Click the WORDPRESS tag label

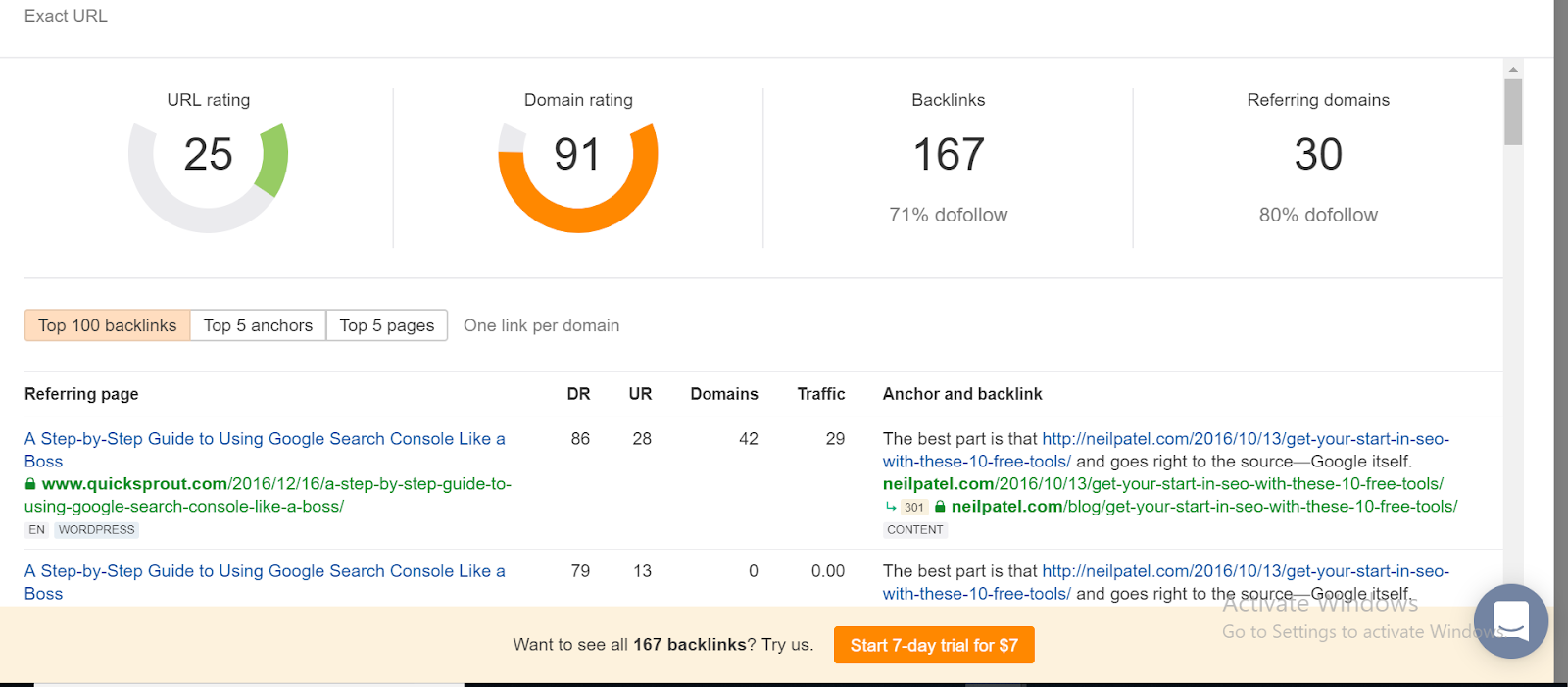click(x=96, y=530)
